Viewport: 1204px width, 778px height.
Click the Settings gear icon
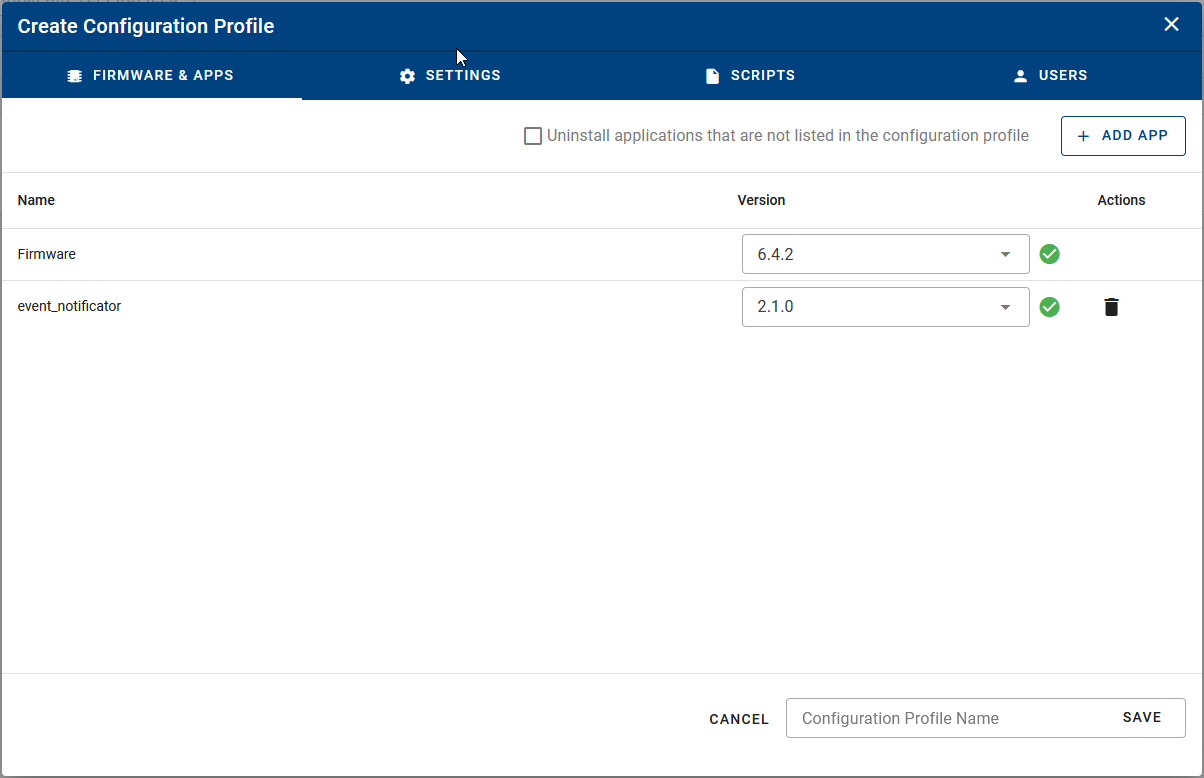pyautogui.click(x=406, y=75)
